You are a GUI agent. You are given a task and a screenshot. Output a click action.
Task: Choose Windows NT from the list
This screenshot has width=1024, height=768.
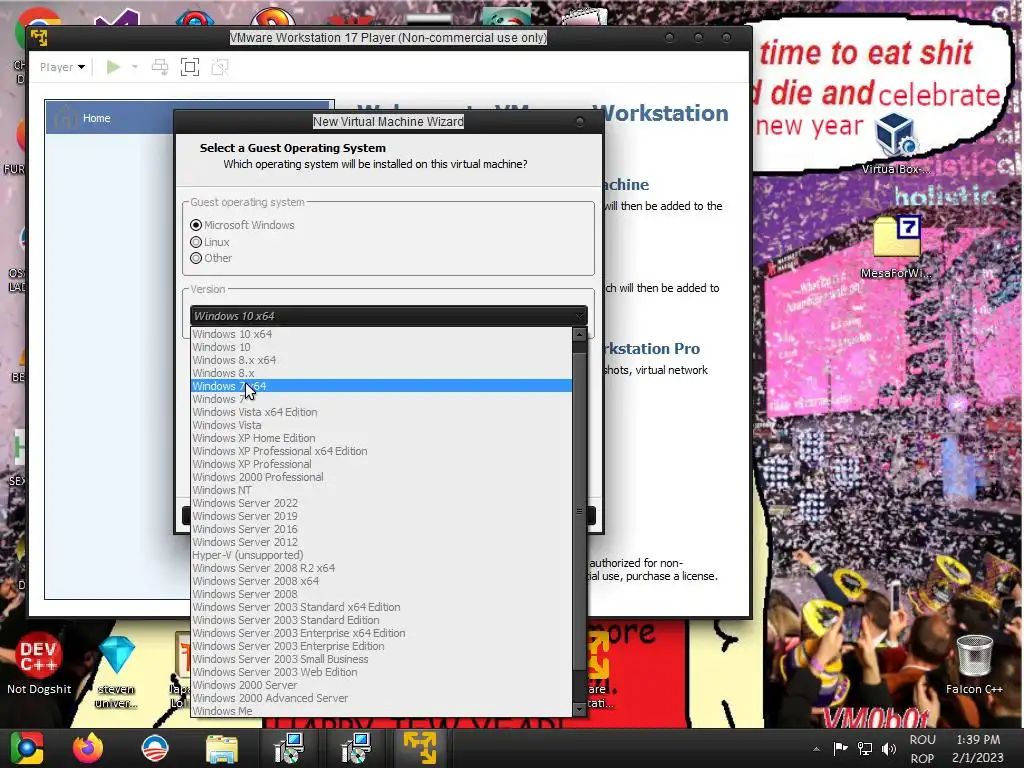tap(381, 490)
